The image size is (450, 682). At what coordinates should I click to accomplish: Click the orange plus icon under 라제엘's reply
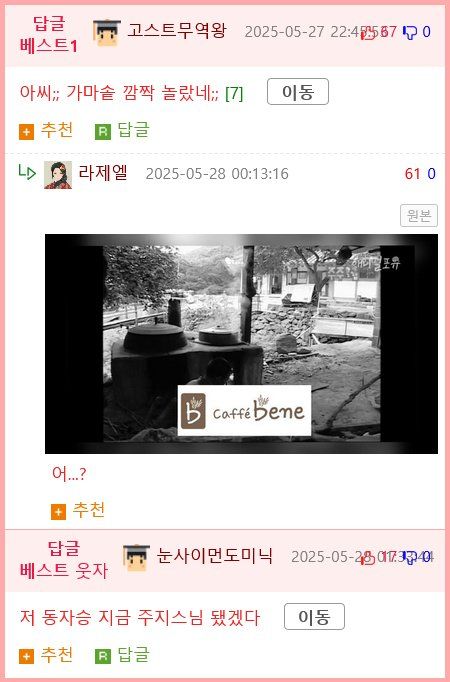click(x=58, y=512)
